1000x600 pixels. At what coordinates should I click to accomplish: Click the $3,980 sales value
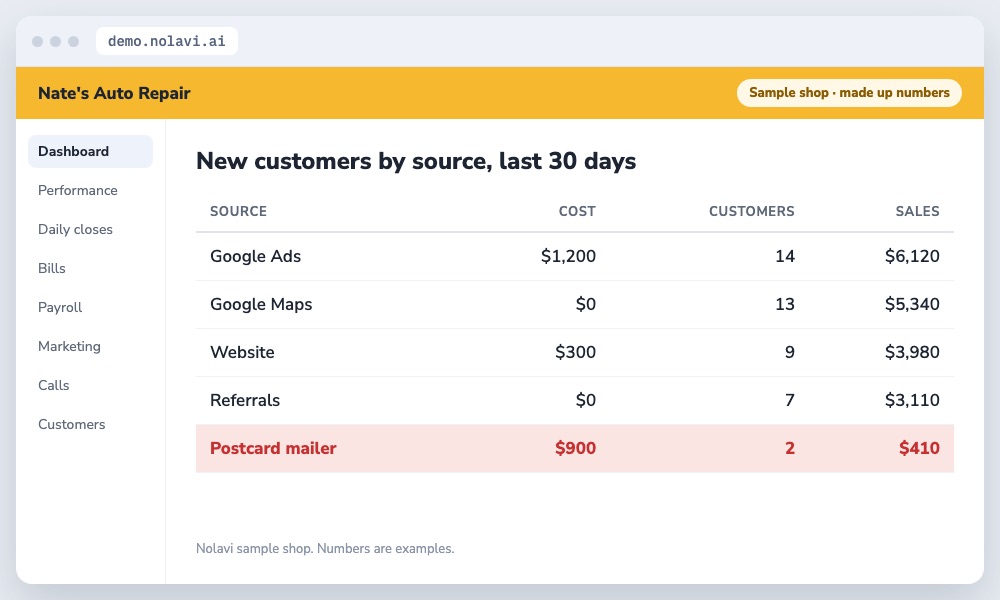pyautogui.click(x=912, y=352)
